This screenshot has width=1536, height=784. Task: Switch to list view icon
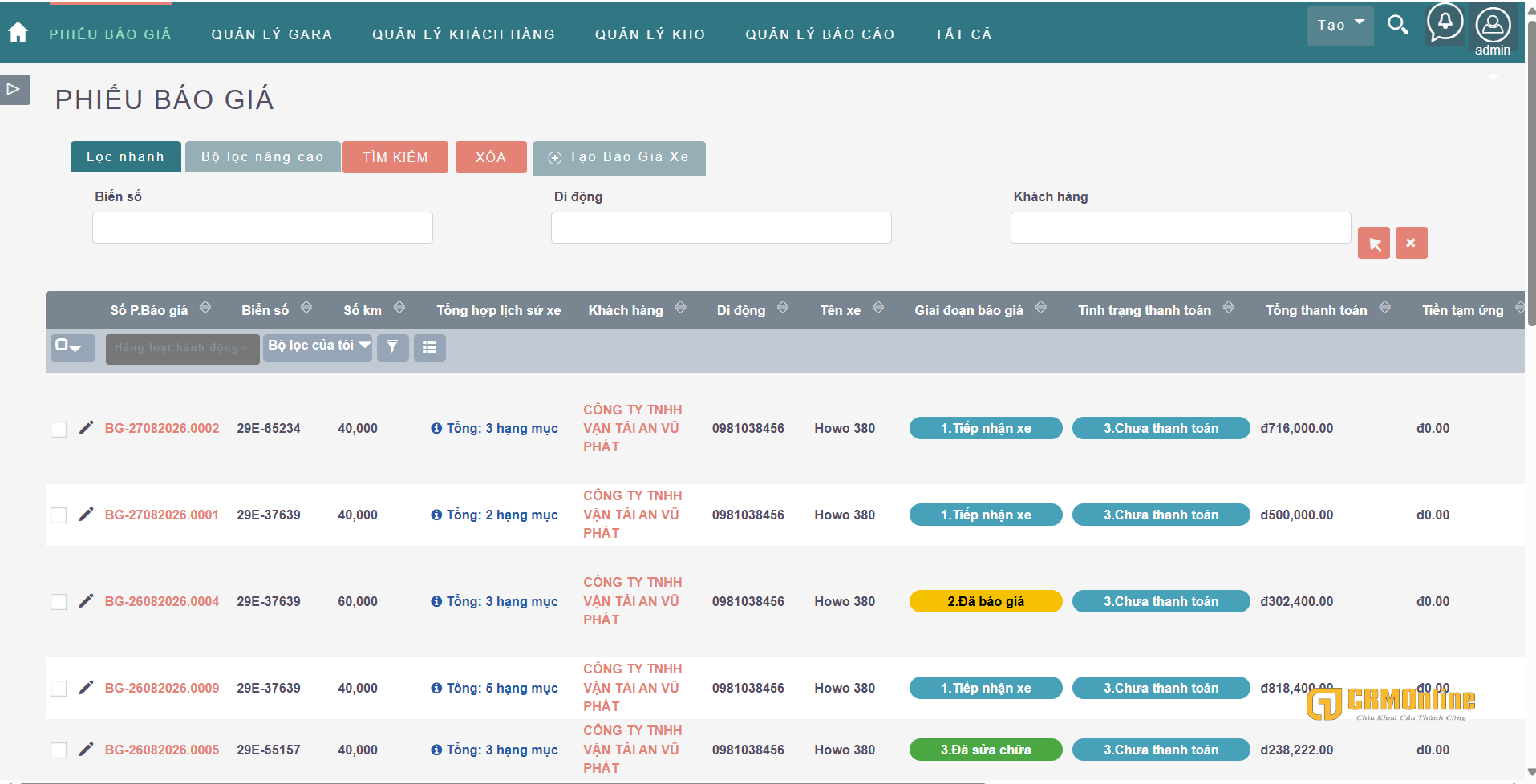pyautogui.click(x=430, y=347)
